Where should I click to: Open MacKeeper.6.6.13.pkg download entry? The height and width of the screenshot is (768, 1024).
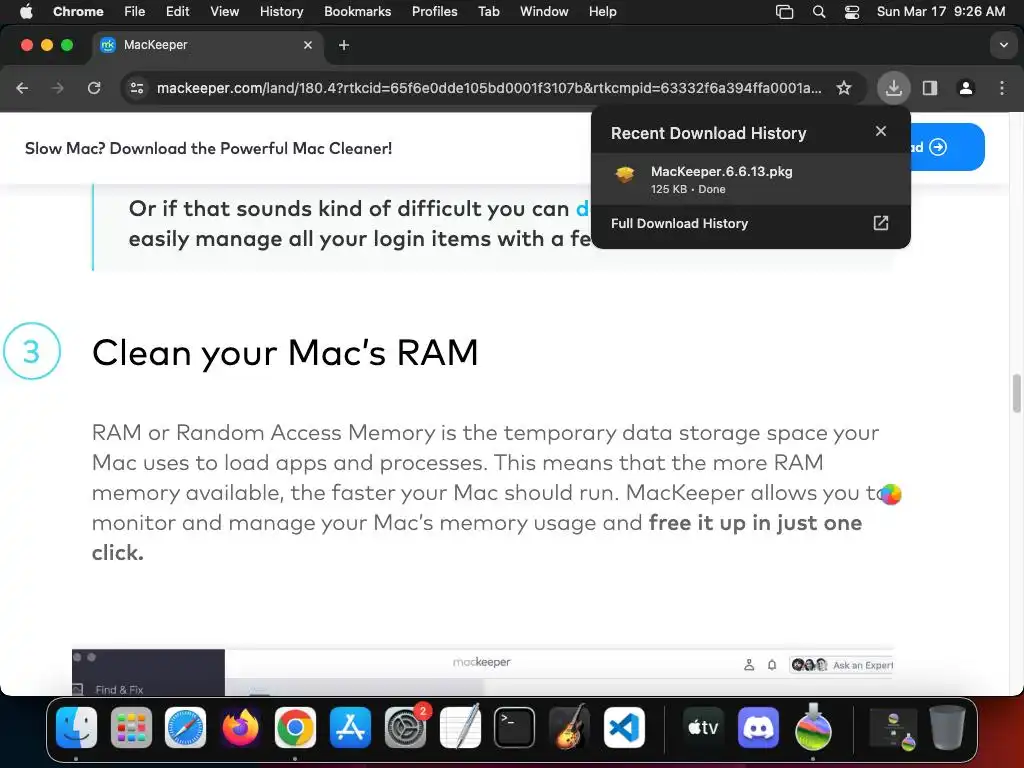coord(750,180)
